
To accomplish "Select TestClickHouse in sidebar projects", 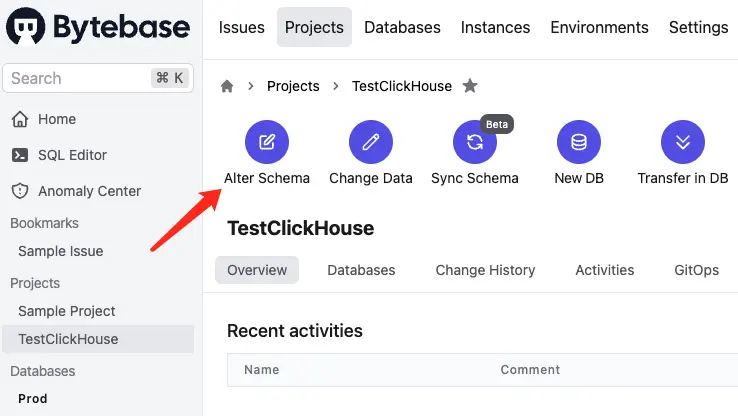I will 98,339.
